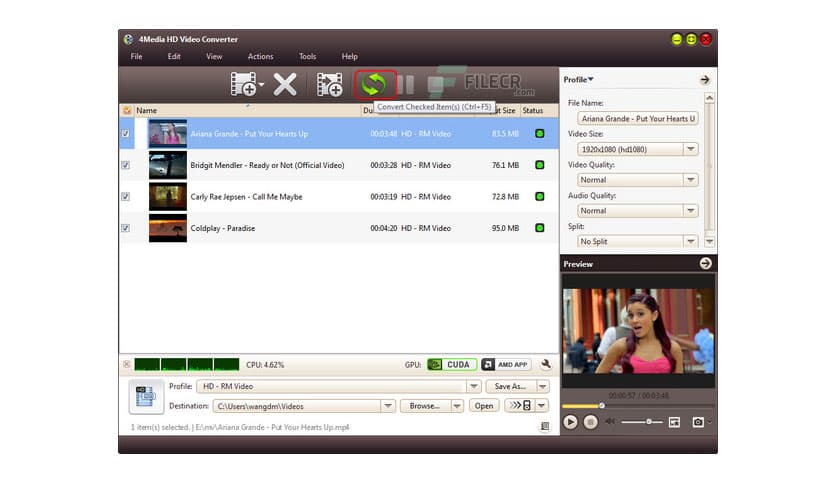Click the Browse... button

click(x=425, y=406)
